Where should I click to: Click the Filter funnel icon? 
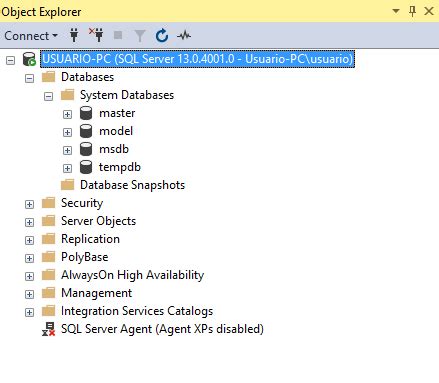coord(140,36)
